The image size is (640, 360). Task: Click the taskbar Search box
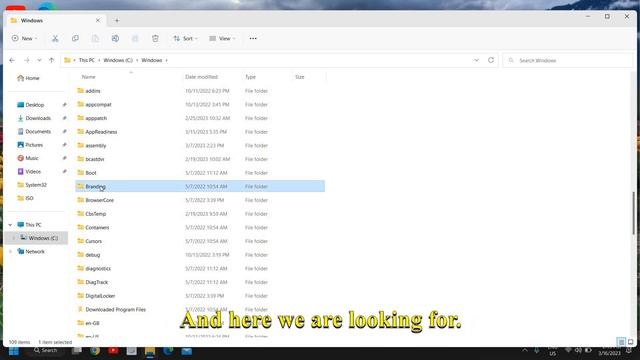(45, 351)
